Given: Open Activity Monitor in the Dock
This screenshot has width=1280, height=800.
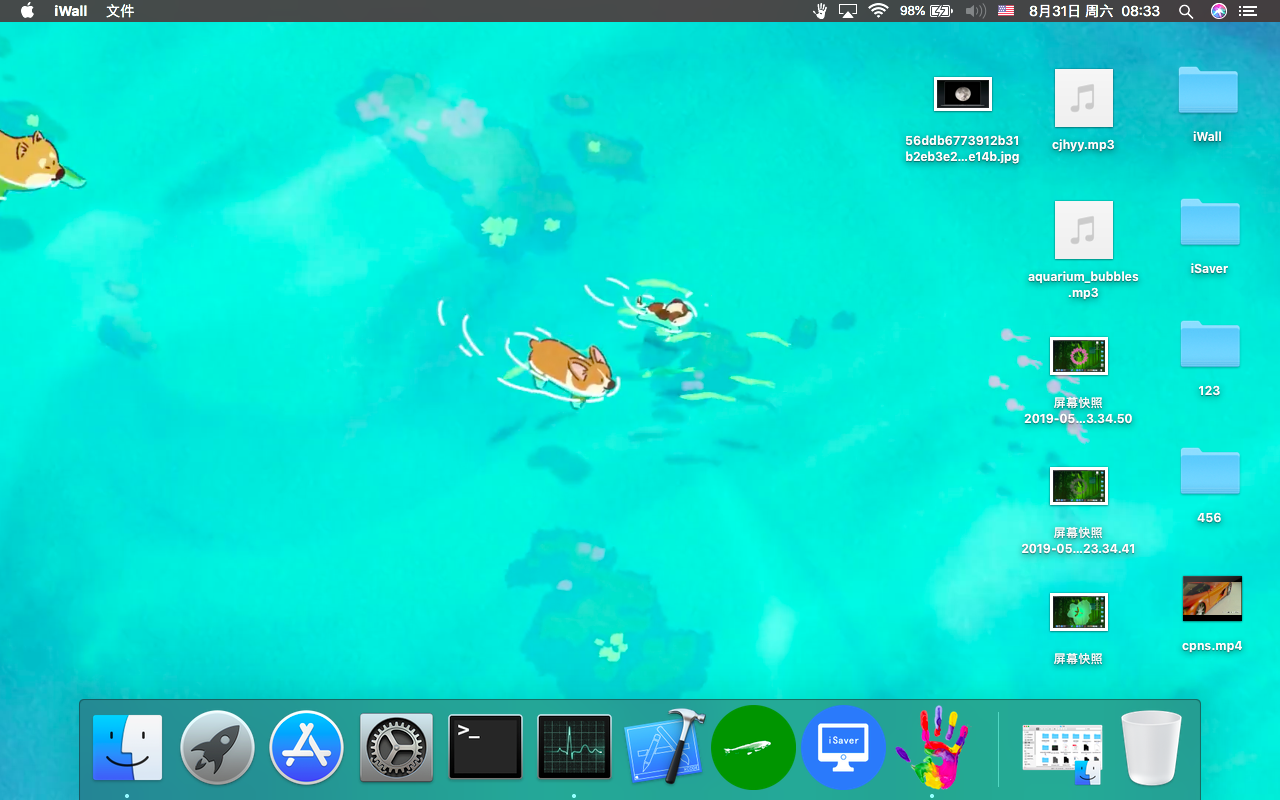Looking at the screenshot, I should pos(574,747).
